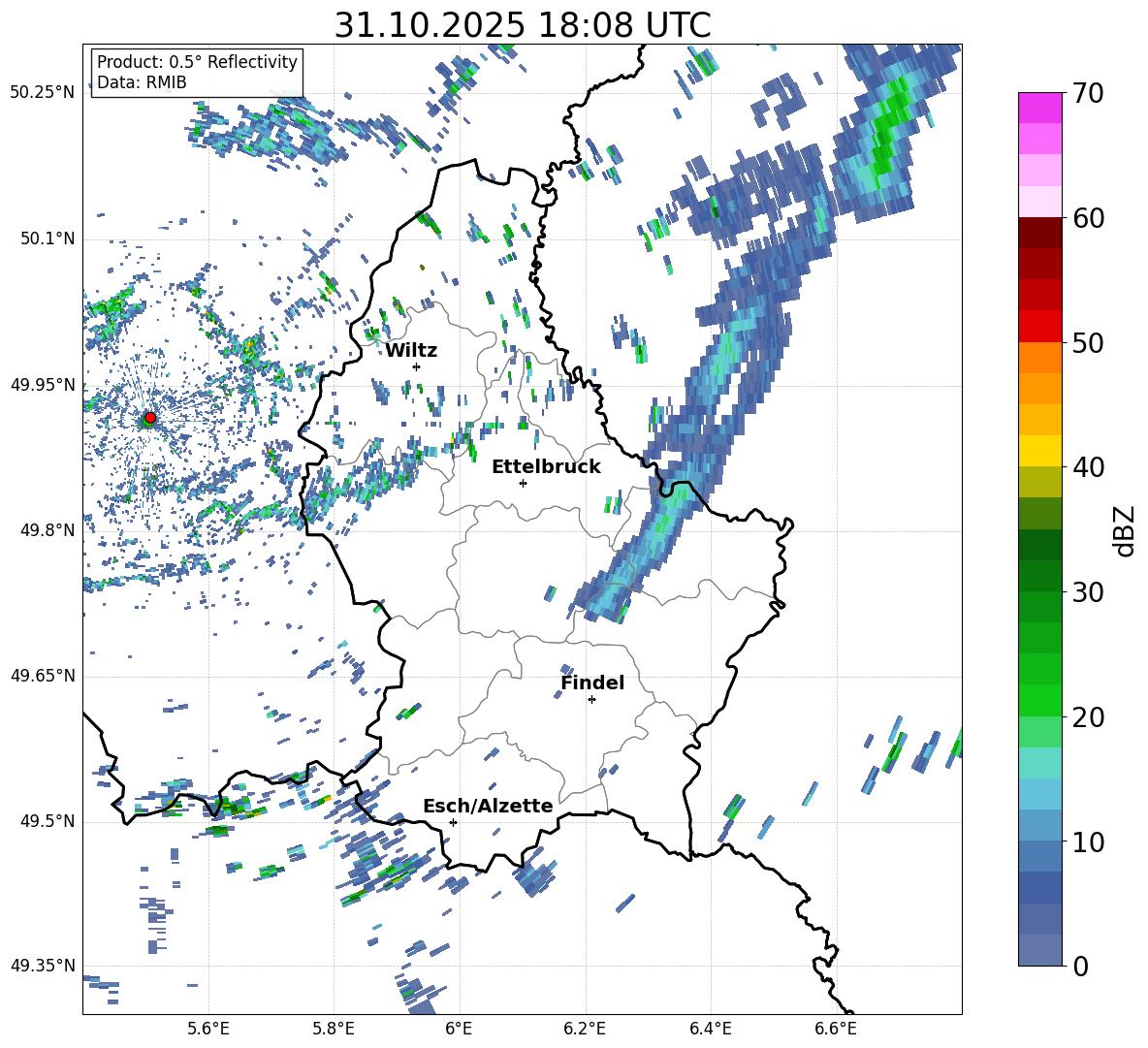Viewport: 1148px width, 1048px height.
Task: Select the Ettelbruck label on map
Action: [546, 467]
